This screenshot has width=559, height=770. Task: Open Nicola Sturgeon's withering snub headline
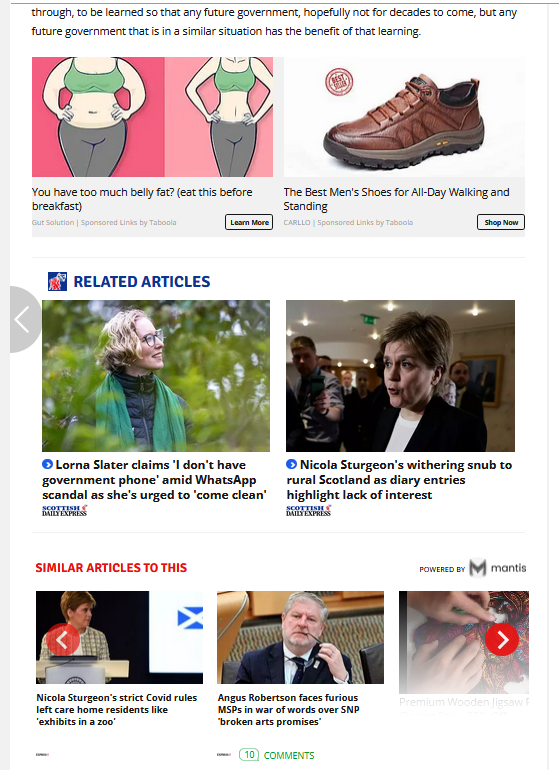point(399,480)
